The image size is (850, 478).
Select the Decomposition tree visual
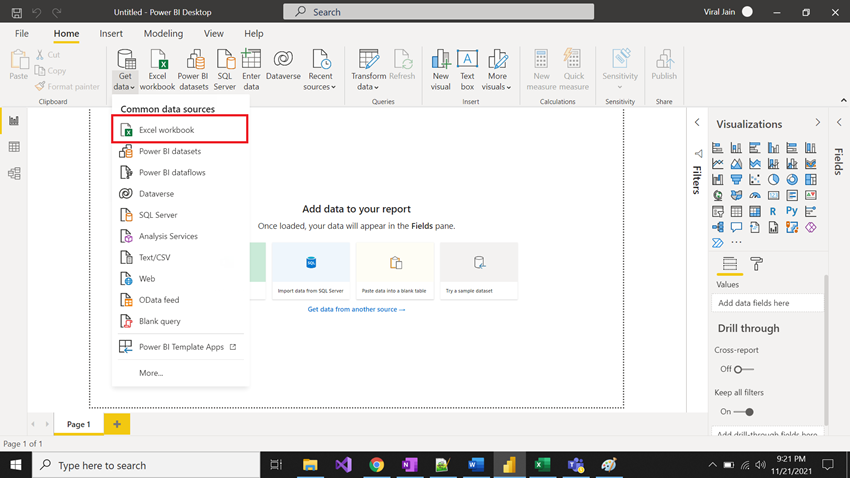click(x=718, y=227)
